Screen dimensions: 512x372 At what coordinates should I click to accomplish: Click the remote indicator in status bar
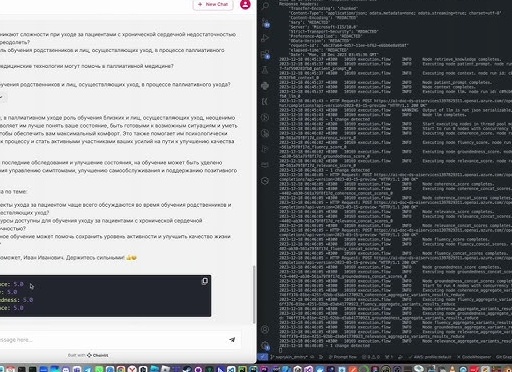coord(262,357)
